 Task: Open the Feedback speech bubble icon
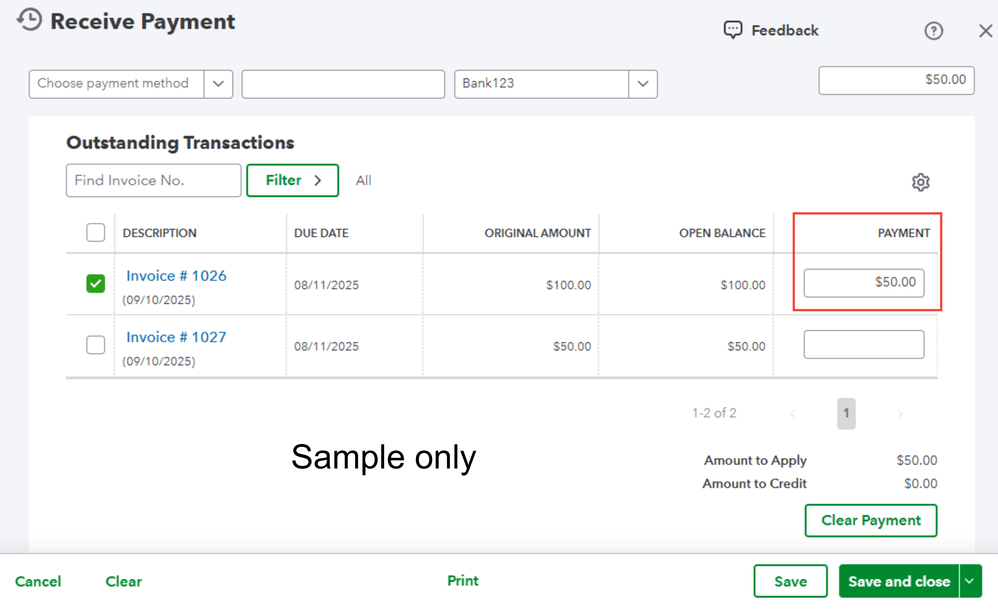click(x=733, y=30)
